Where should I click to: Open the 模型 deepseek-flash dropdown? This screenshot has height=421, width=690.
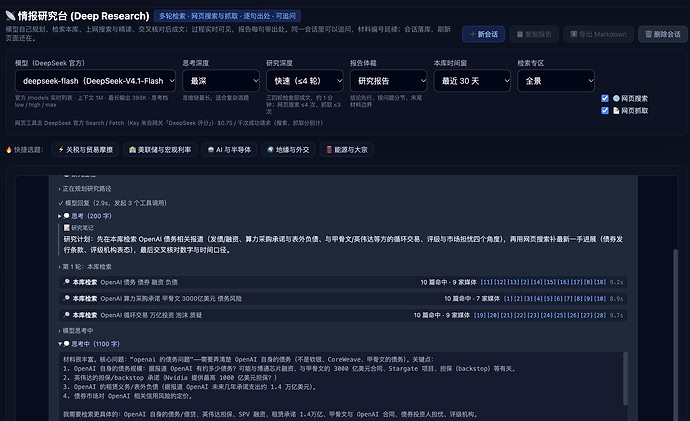tap(95, 81)
